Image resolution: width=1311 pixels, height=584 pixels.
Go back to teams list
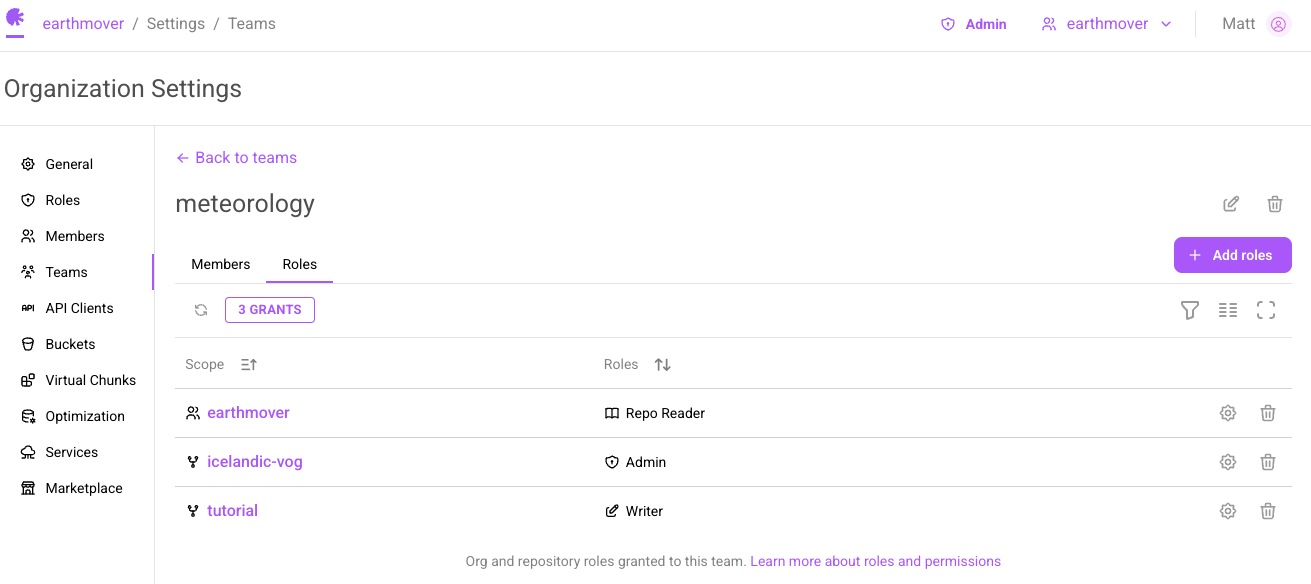pyautogui.click(x=236, y=158)
